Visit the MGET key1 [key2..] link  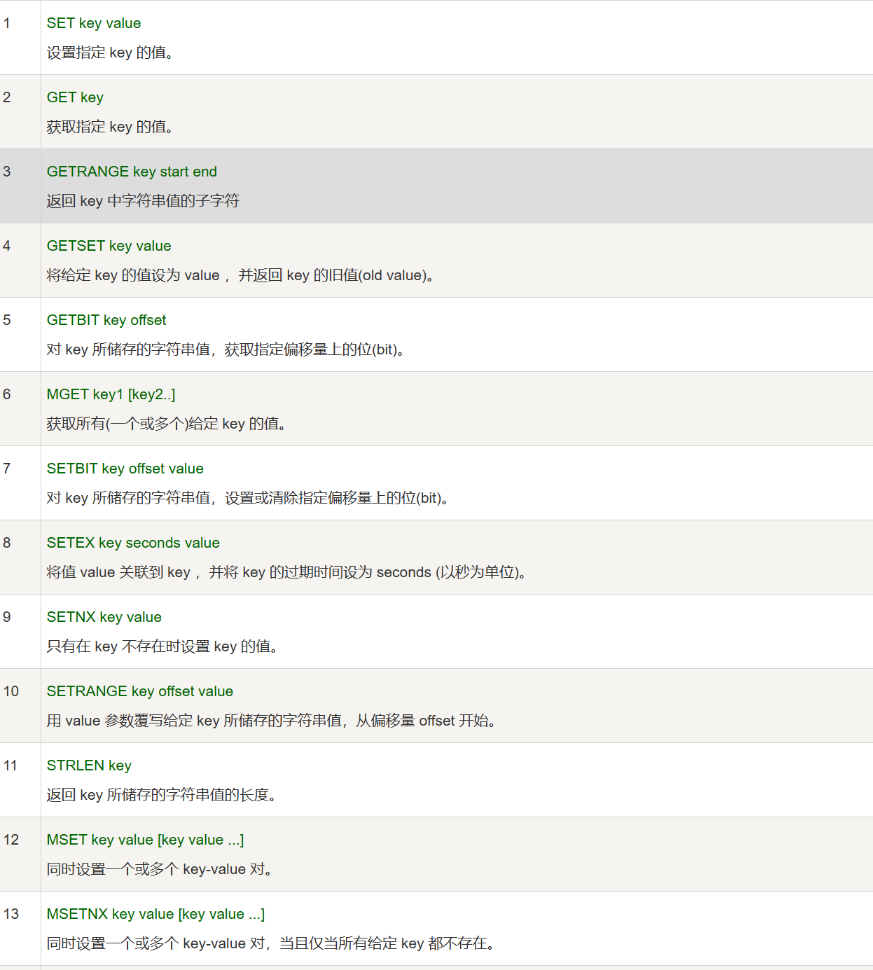point(111,395)
